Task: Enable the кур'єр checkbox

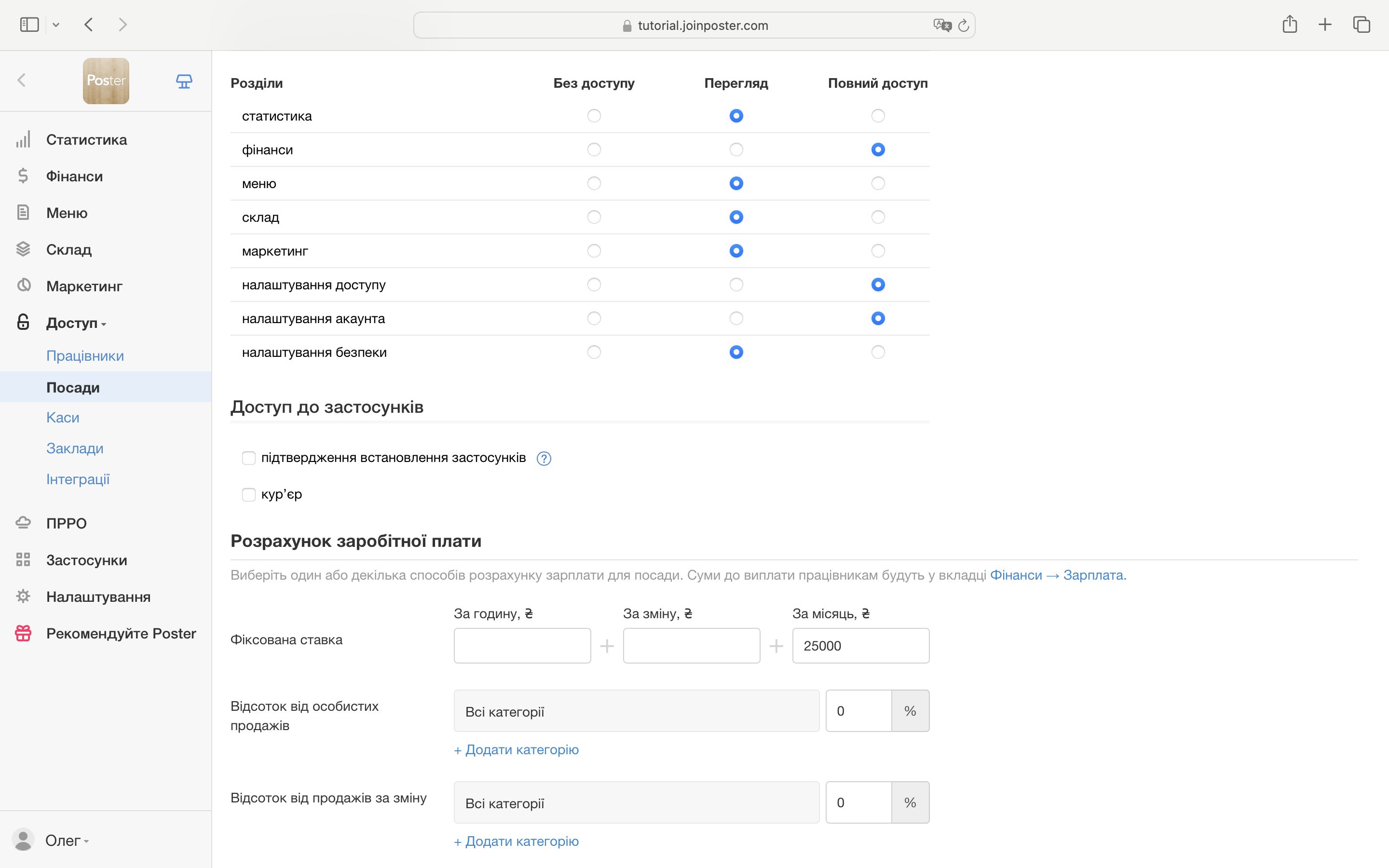Action: click(248, 494)
